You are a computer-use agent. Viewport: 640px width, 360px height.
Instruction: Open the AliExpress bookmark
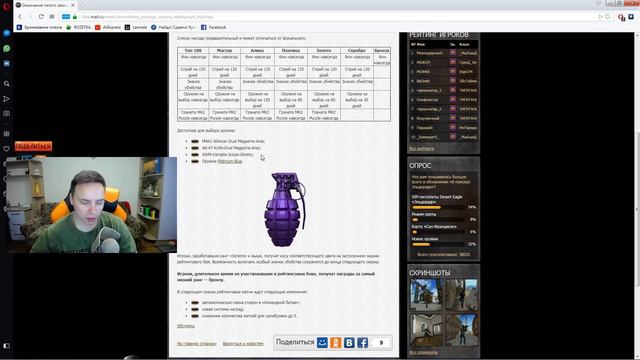(x=108, y=27)
